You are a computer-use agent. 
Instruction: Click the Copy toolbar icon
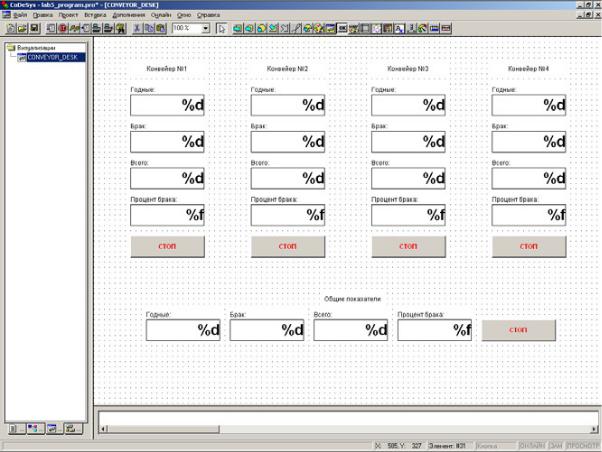[149, 28]
